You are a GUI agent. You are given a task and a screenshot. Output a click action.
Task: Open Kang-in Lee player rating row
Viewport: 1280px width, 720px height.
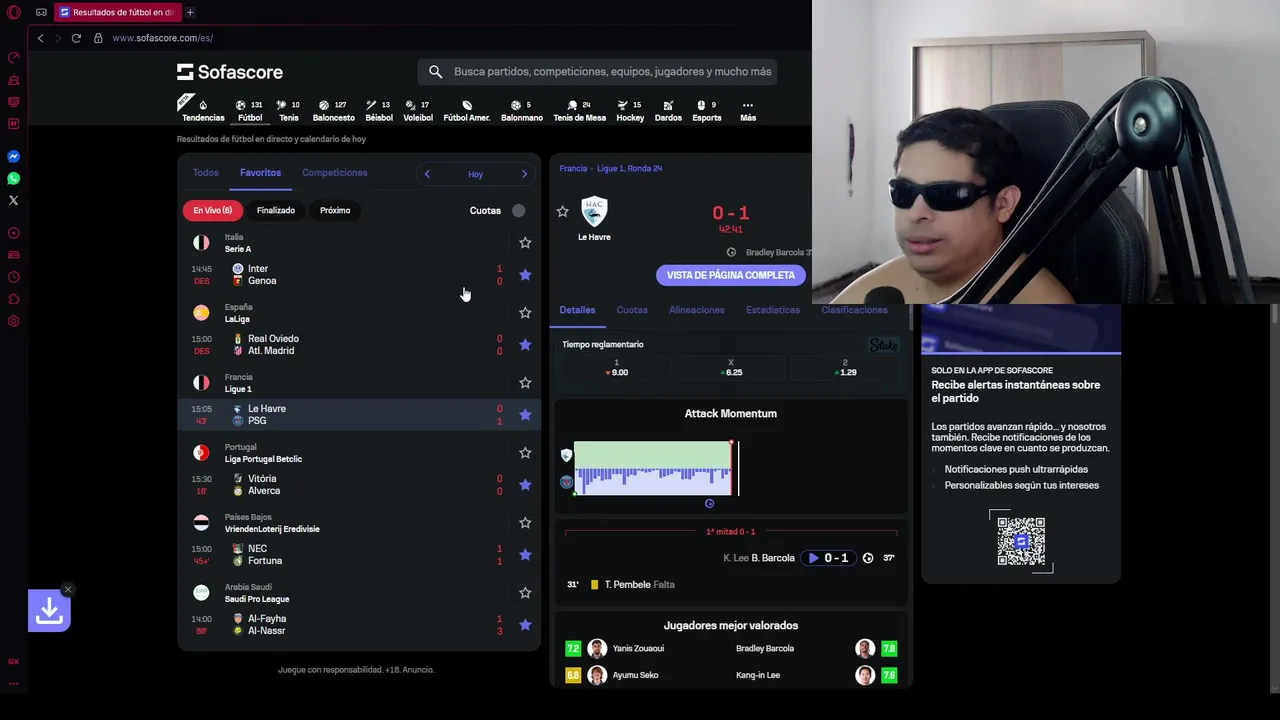[816, 675]
